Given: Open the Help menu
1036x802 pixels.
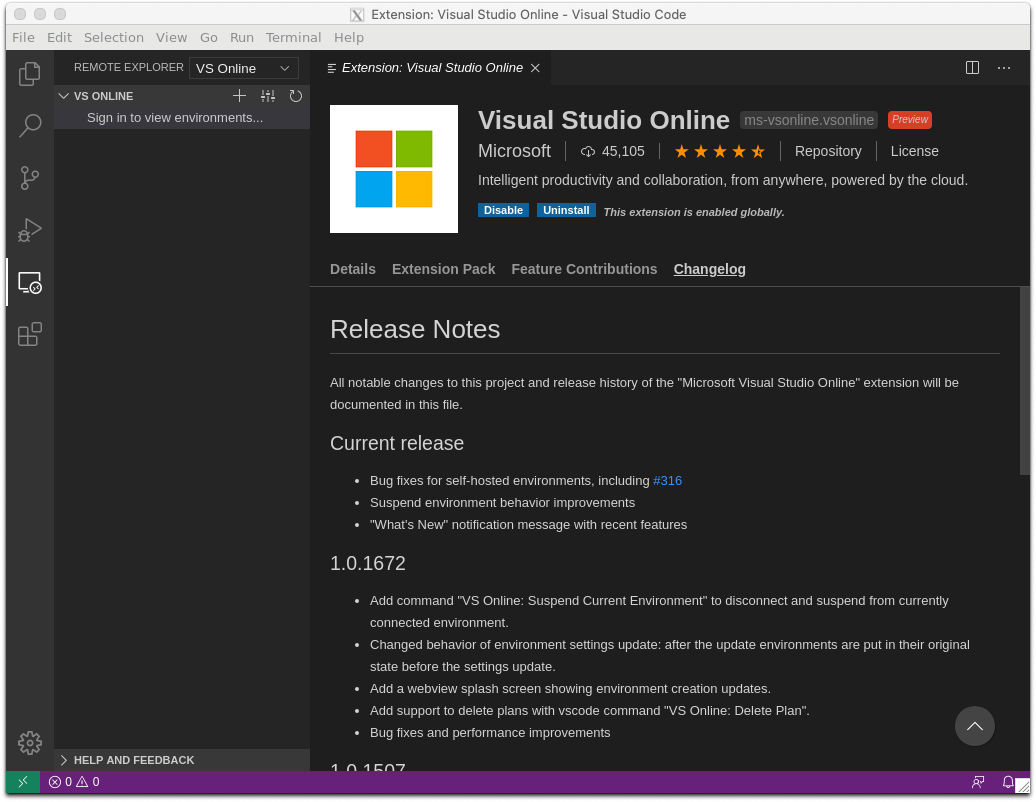Looking at the screenshot, I should point(349,38).
